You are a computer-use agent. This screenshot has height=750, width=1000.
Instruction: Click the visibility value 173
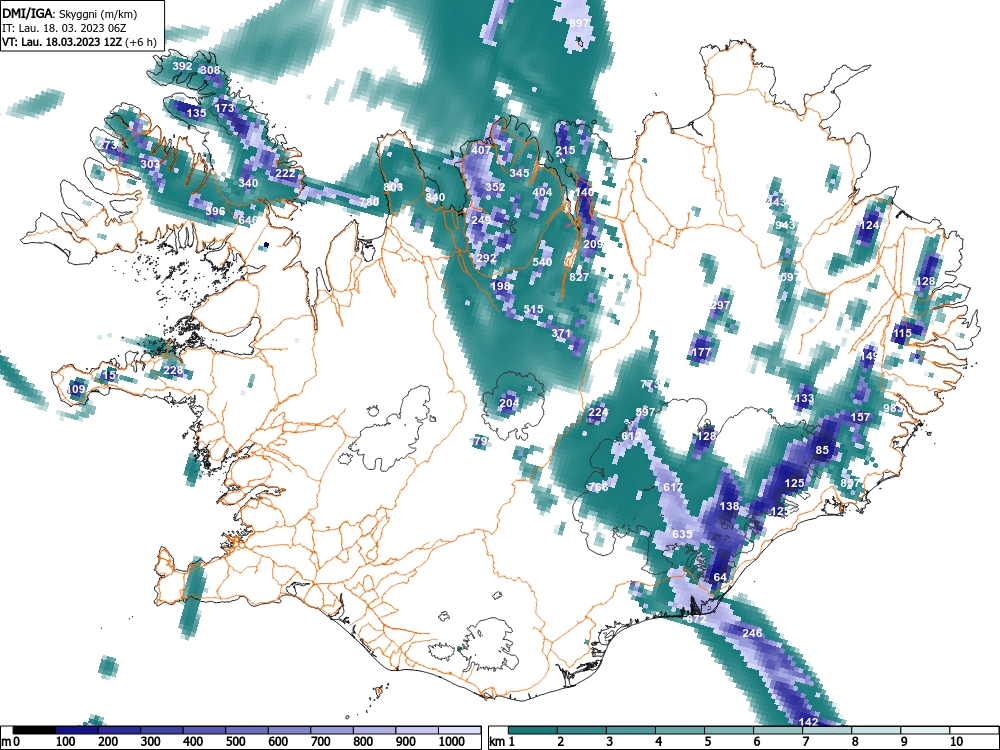click(x=224, y=108)
